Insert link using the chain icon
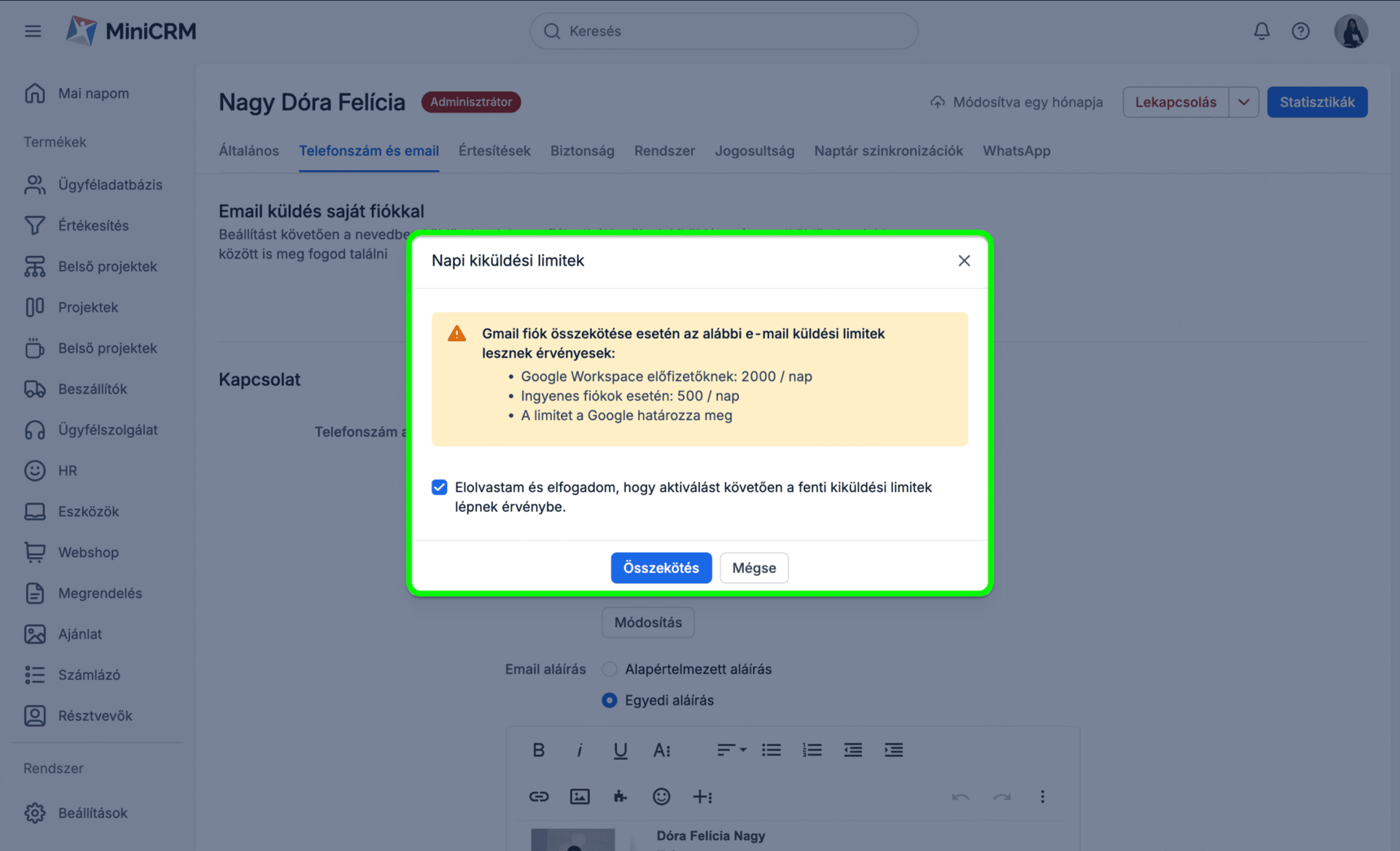Viewport: 1400px width, 851px height. pos(538,796)
